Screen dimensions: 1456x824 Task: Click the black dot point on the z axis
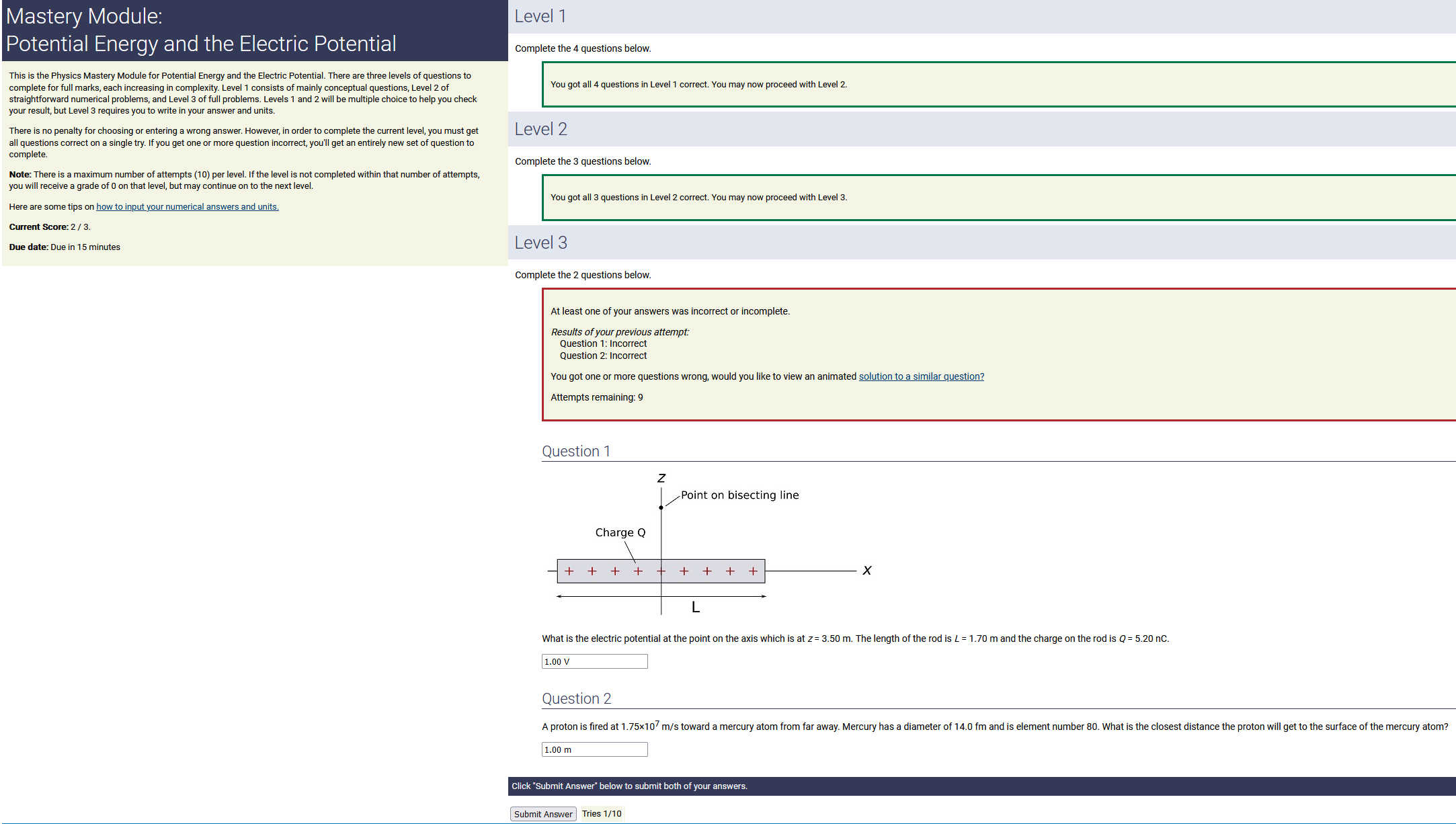coord(661,507)
